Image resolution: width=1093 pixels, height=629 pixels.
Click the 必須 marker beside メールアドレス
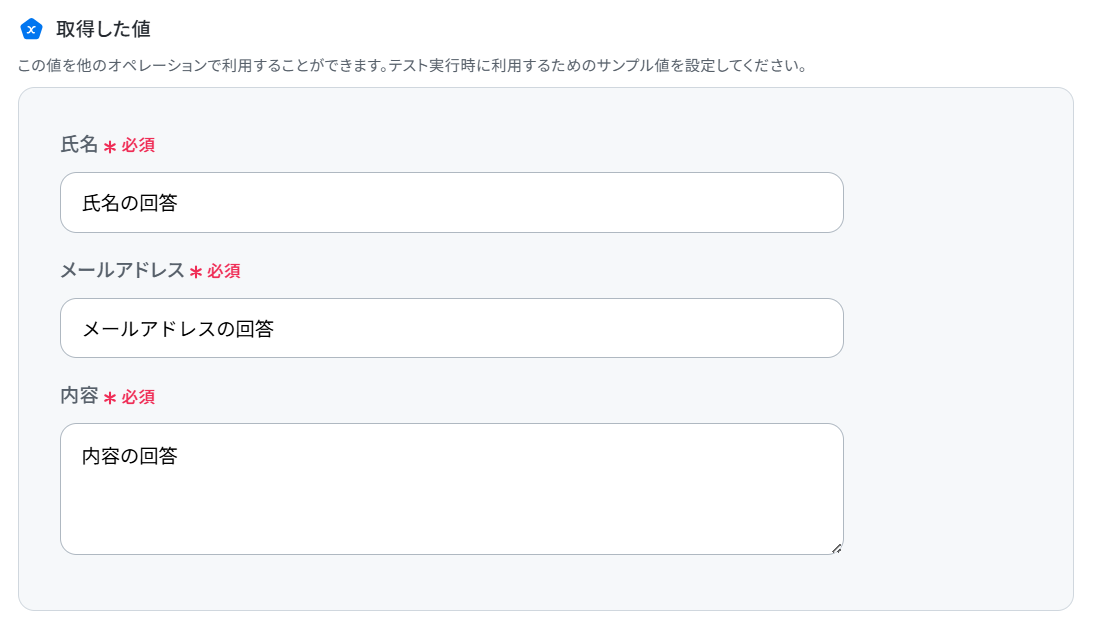[x=224, y=271]
